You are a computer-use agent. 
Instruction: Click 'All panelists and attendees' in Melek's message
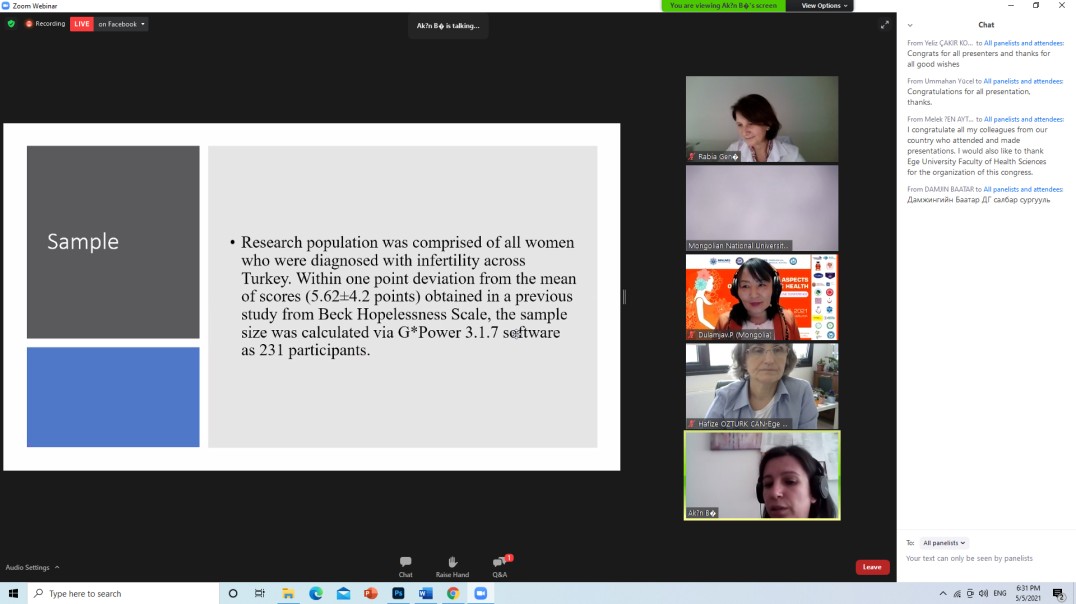(x=1023, y=119)
